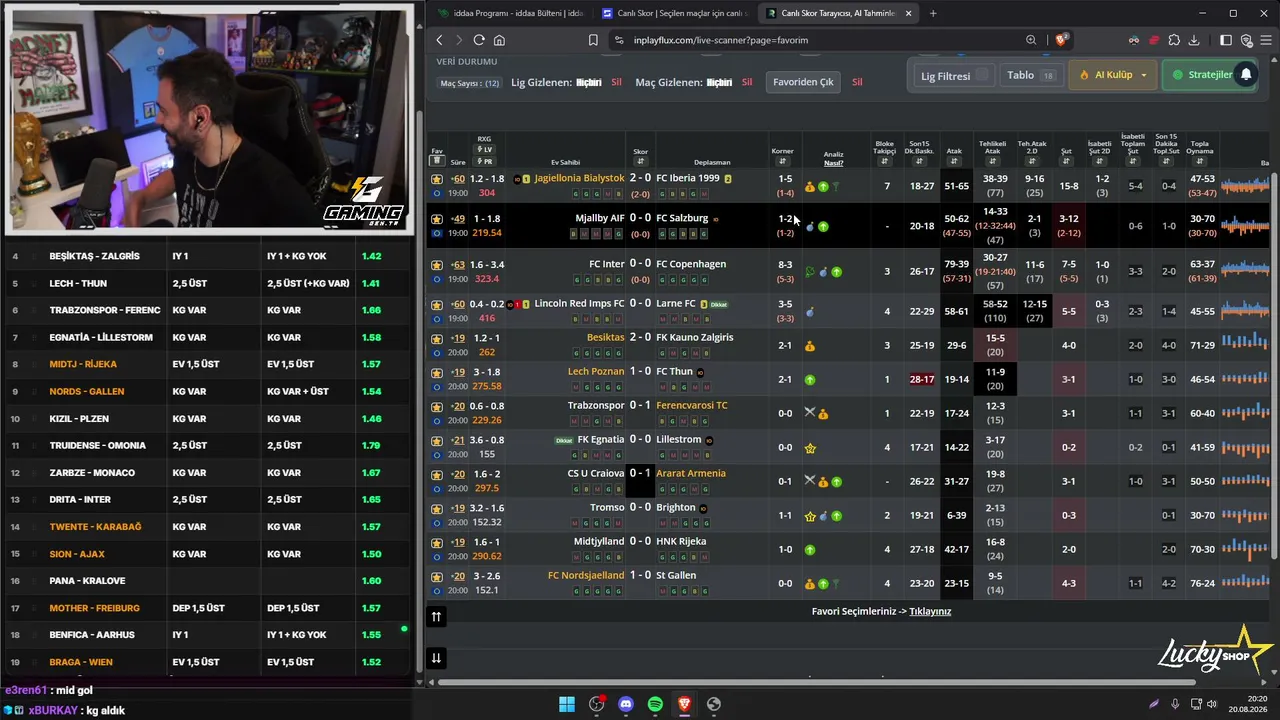Click the +60 minute link on Jagiellonia row
Image resolution: width=1280 pixels, height=720 pixels.
458,179
